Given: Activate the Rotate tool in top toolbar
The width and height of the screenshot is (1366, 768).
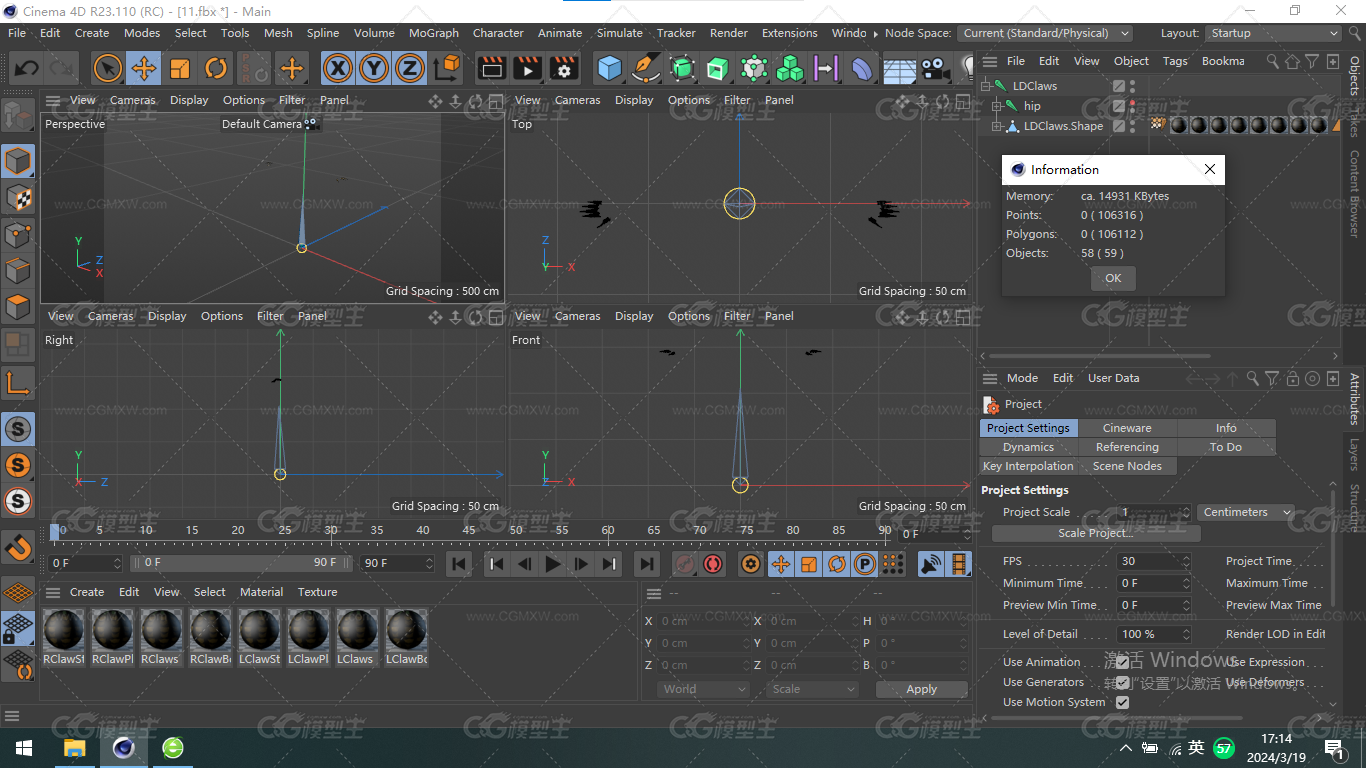Looking at the screenshot, I should coord(216,68).
